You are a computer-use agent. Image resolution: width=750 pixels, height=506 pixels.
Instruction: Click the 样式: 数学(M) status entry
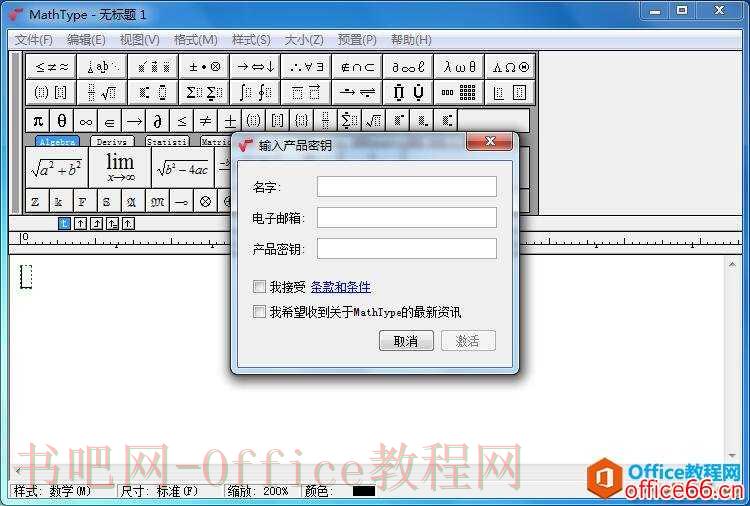(53, 491)
